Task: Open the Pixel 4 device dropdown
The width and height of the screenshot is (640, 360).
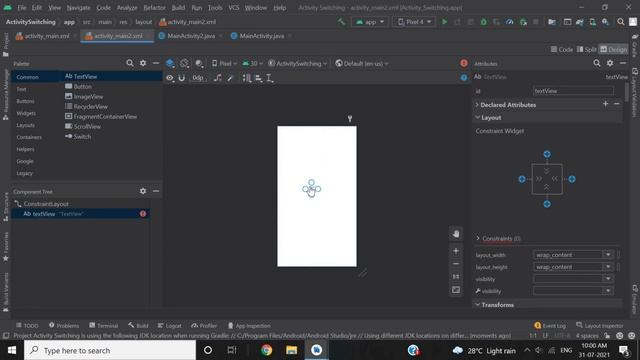Action: tap(414, 22)
